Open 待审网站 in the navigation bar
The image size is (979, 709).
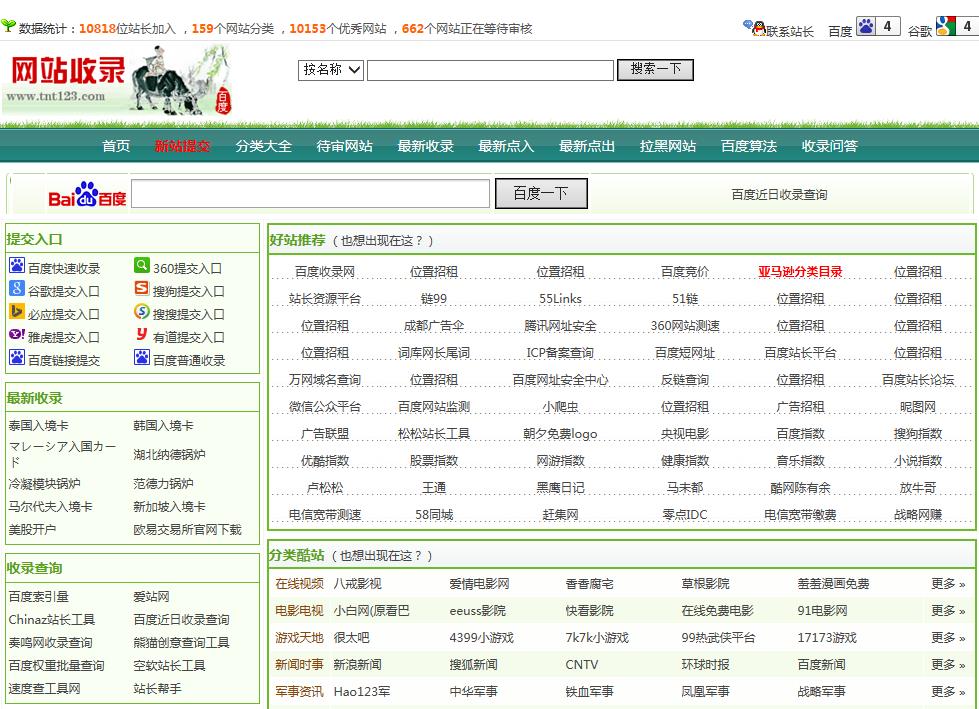pyautogui.click(x=345, y=146)
